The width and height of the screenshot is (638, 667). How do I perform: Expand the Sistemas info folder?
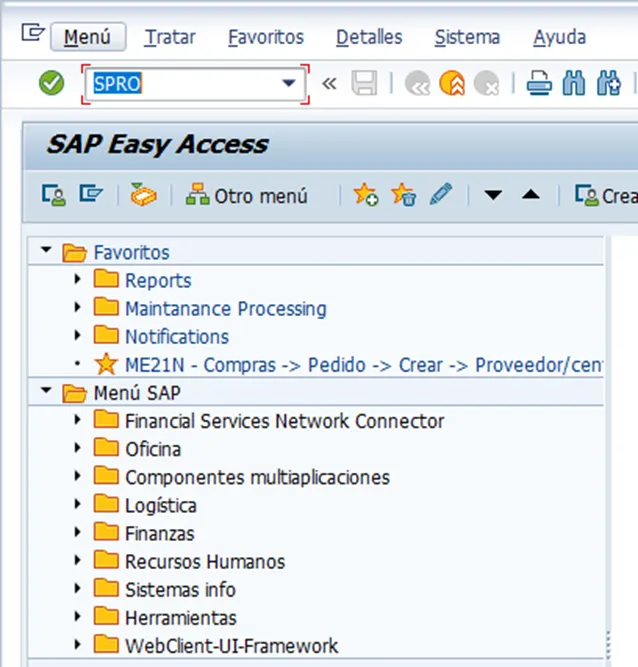(x=77, y=588)
